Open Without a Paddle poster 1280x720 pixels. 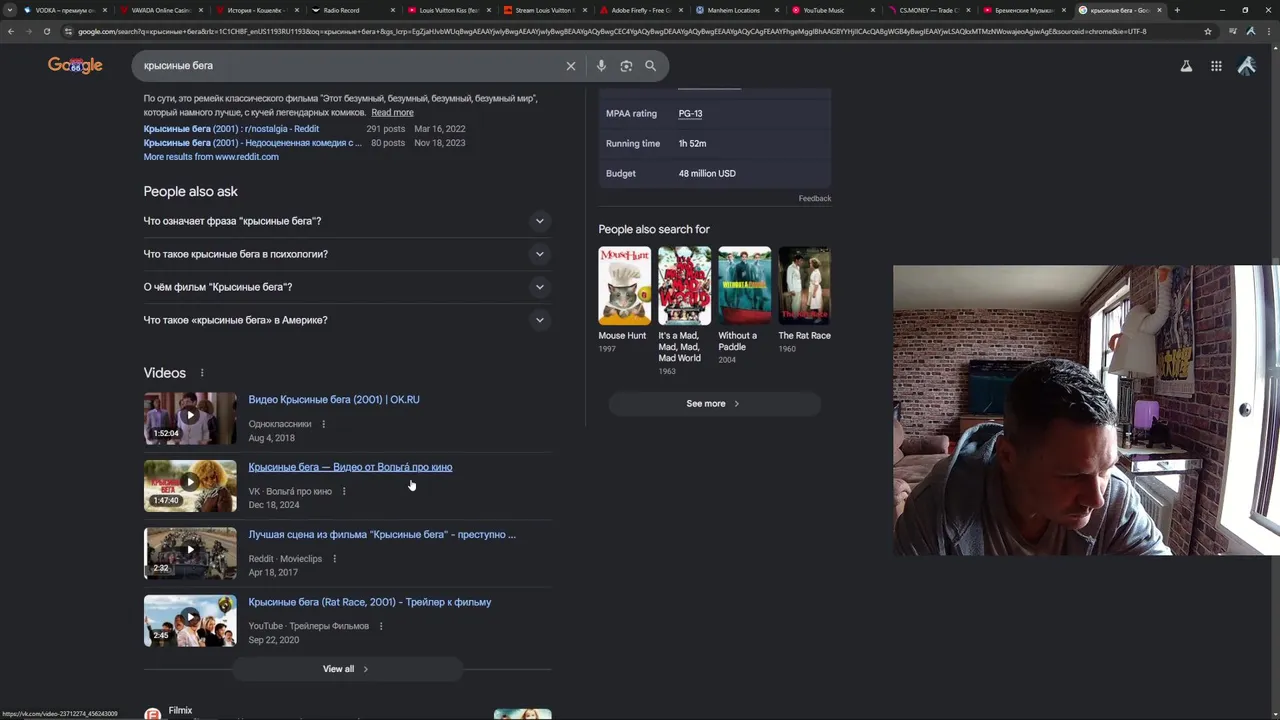[744, 286]
